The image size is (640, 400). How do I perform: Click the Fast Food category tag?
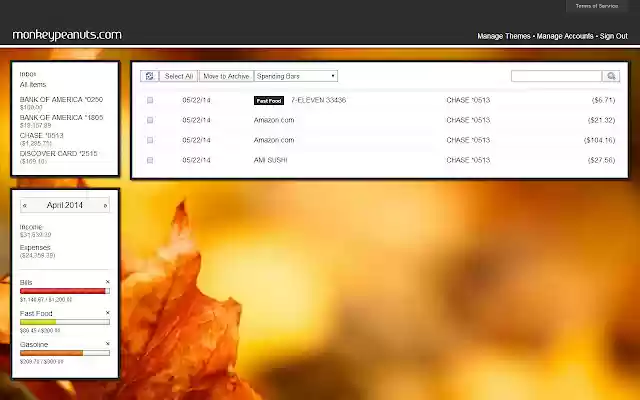click(x=269, y=100)
